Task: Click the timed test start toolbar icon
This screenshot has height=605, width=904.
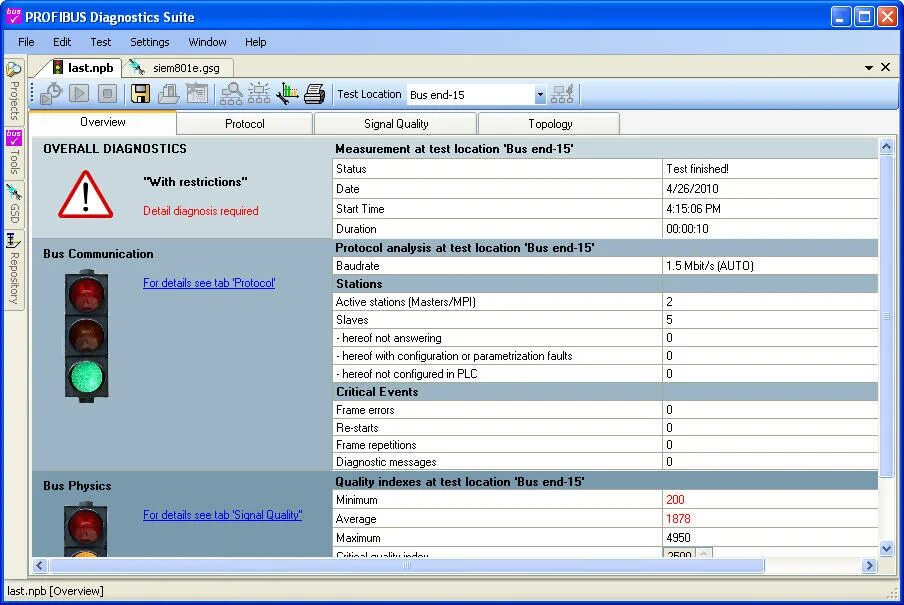Action: coord(51,93)
